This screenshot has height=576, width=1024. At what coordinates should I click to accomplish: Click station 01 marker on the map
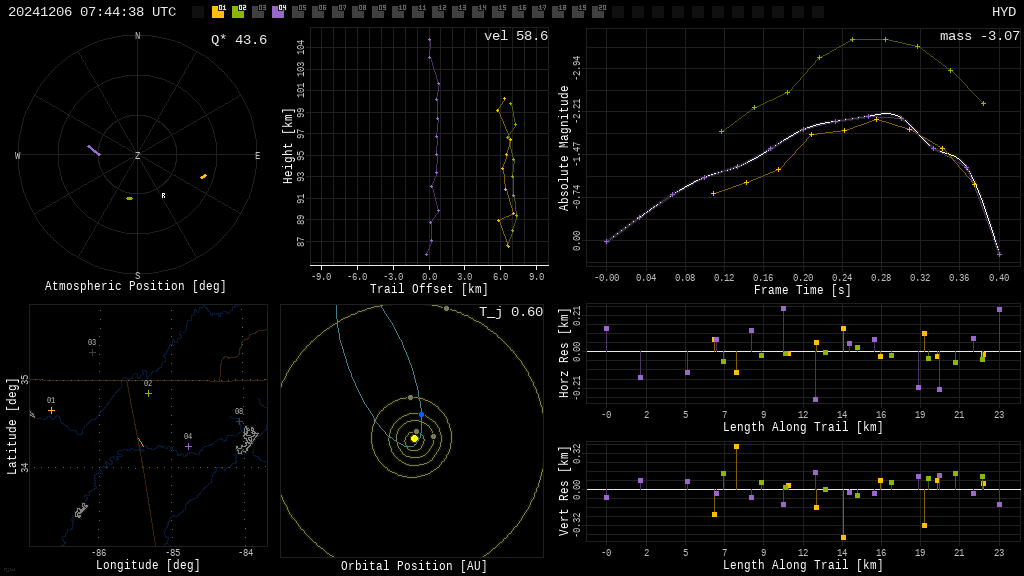click(51, 410)
